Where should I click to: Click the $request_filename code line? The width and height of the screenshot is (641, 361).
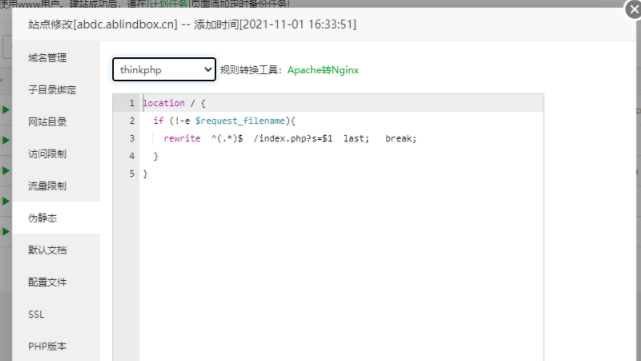224,121
